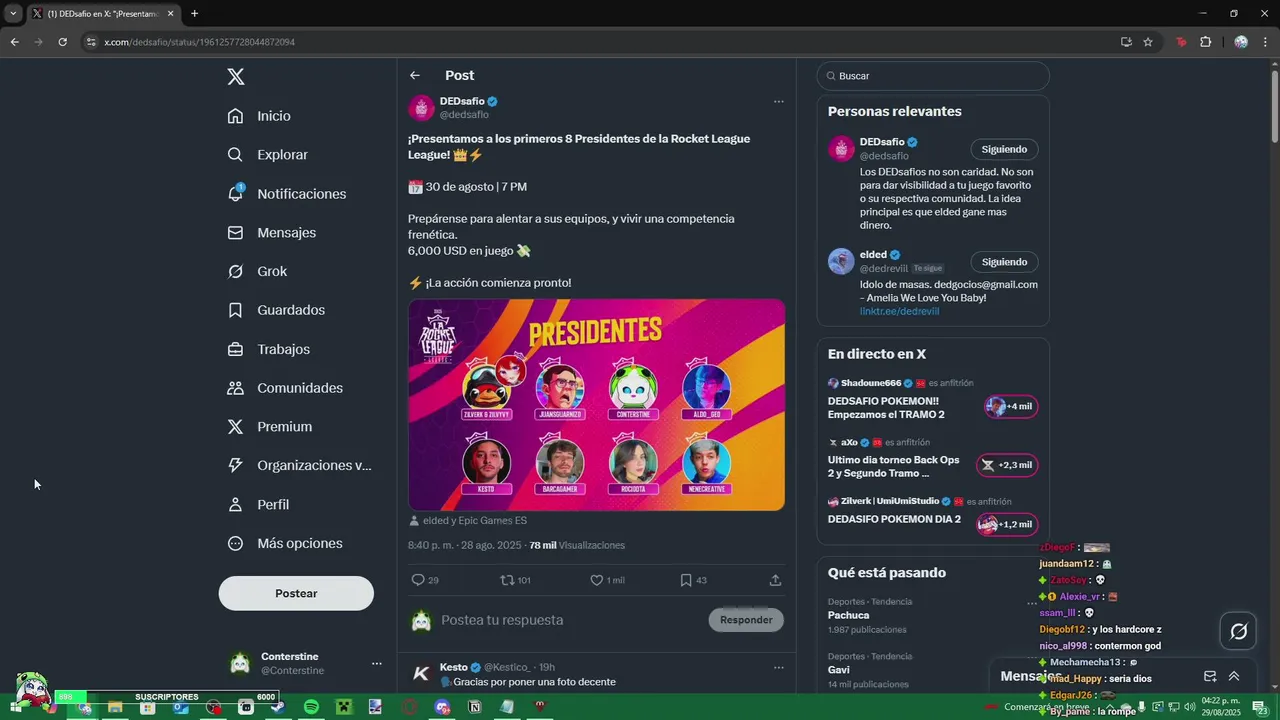Open Grok in sidebar
This screenshot has height=720, width=1280.
[257, 271]
